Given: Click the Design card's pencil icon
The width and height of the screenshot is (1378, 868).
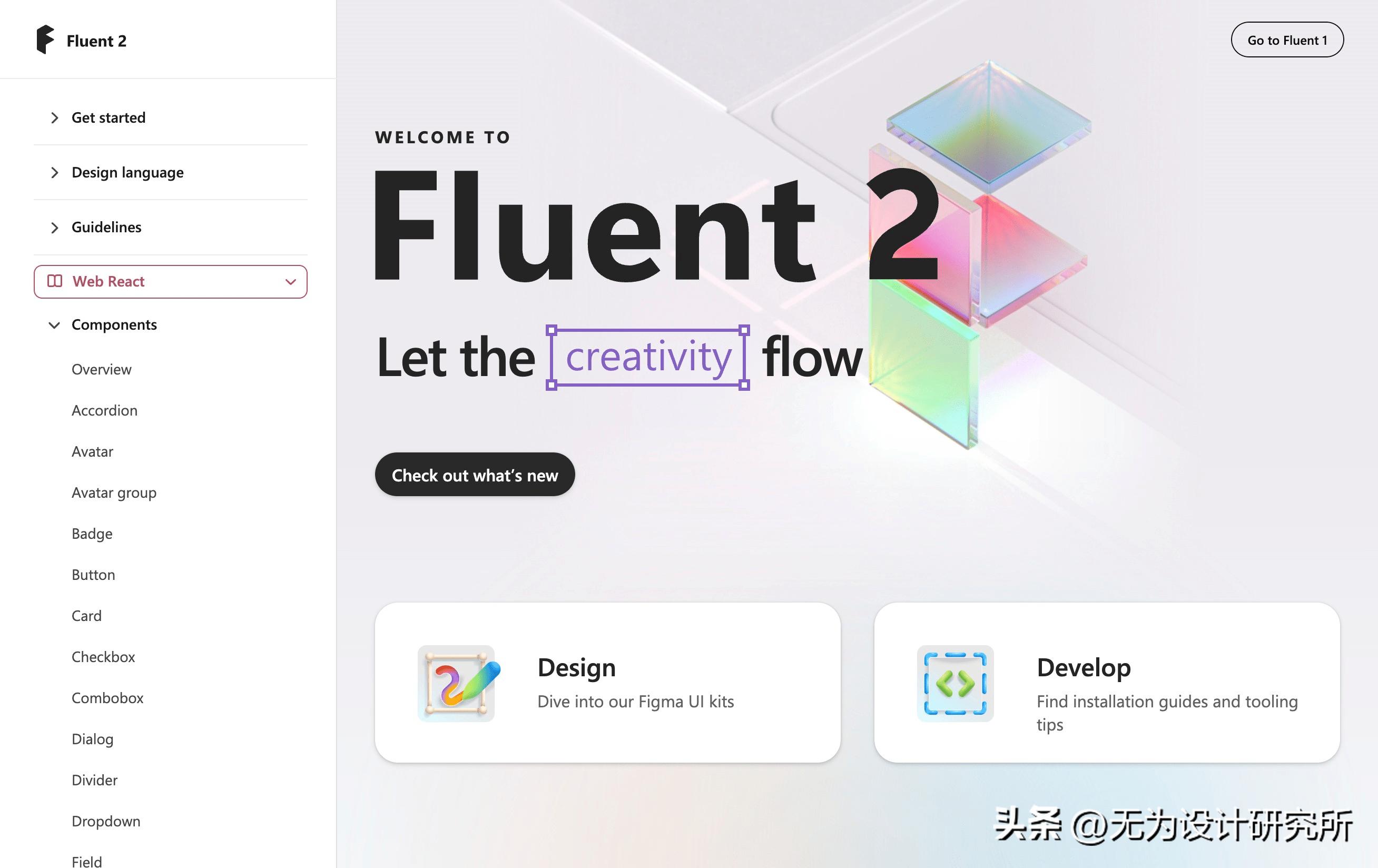Looking at the screenshot, I should tap(456, 683).
